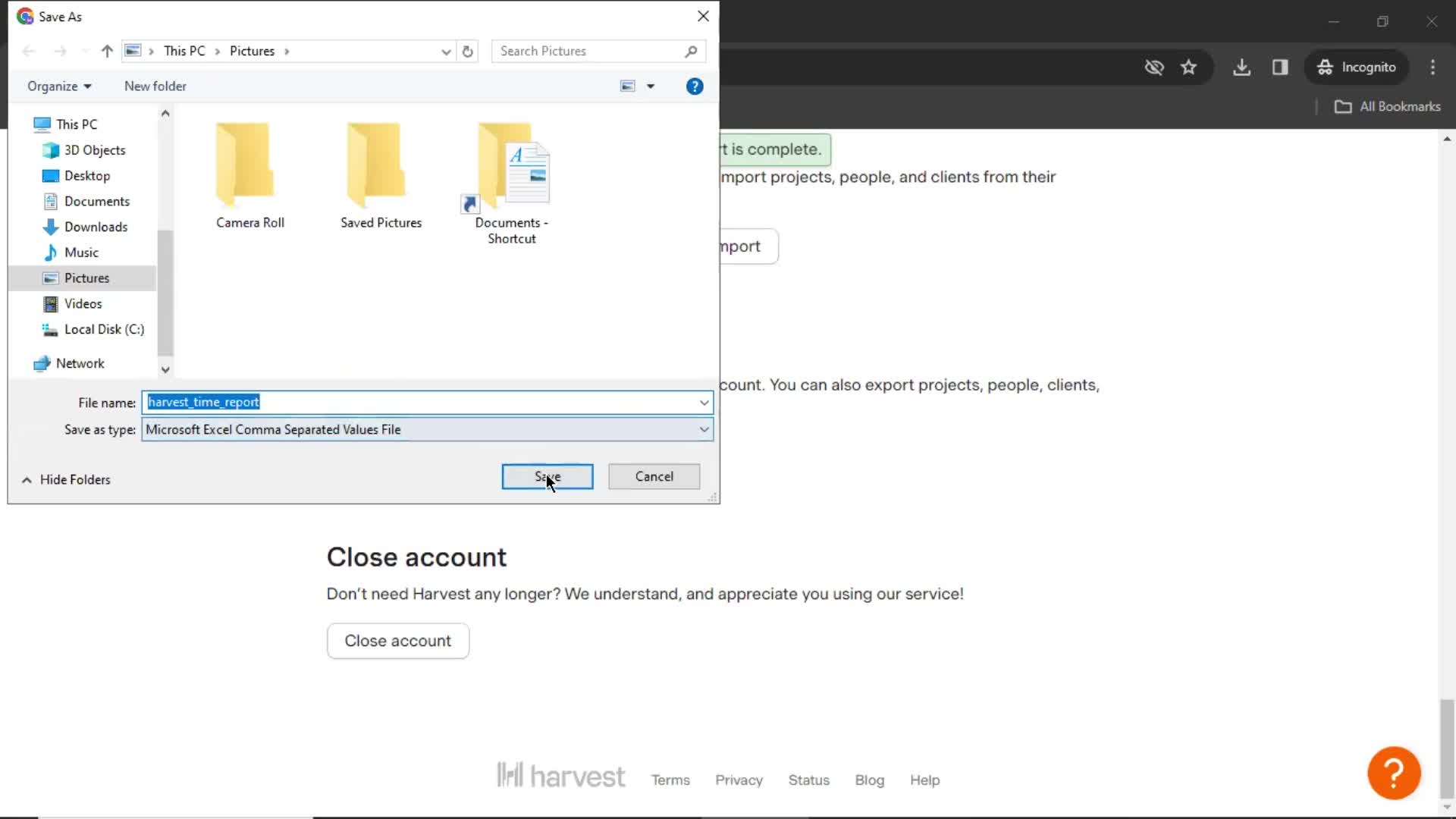Click the Search Pictures search box

click(597, 51)
